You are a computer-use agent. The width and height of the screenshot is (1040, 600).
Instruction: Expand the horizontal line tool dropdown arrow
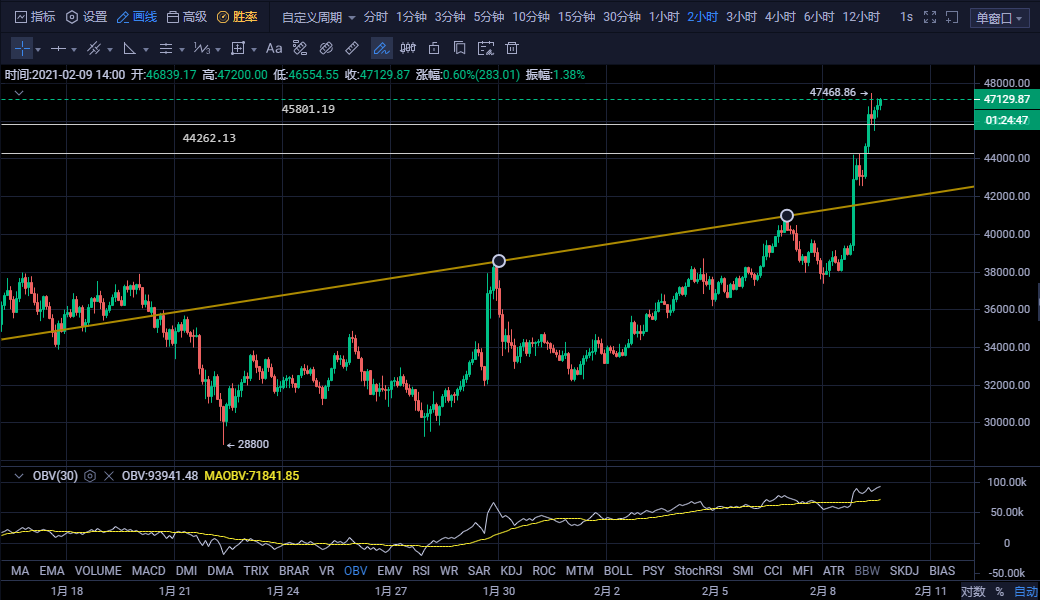point(74,50)
